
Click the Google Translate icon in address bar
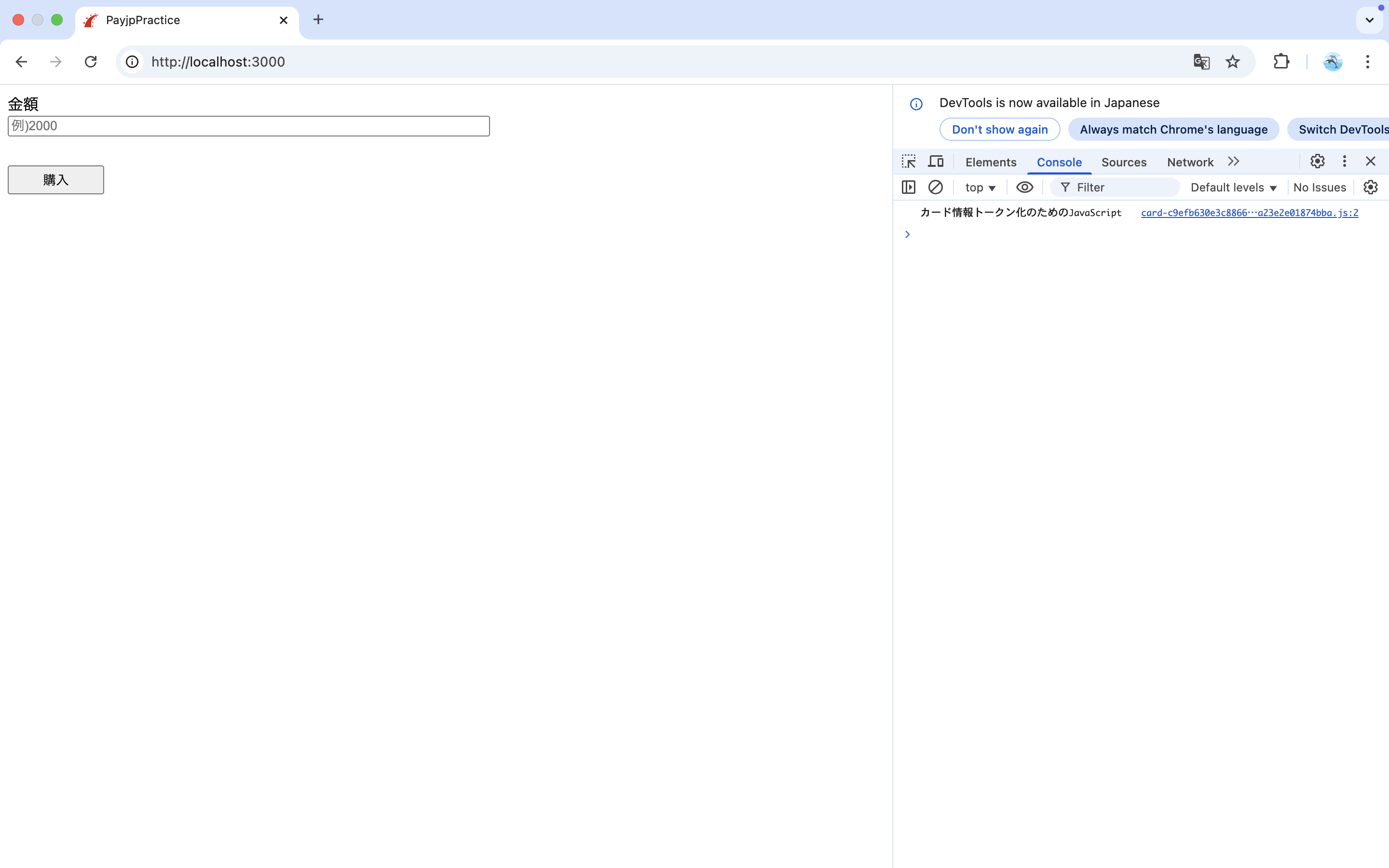pyautogui.click(x=1201, y=61)
